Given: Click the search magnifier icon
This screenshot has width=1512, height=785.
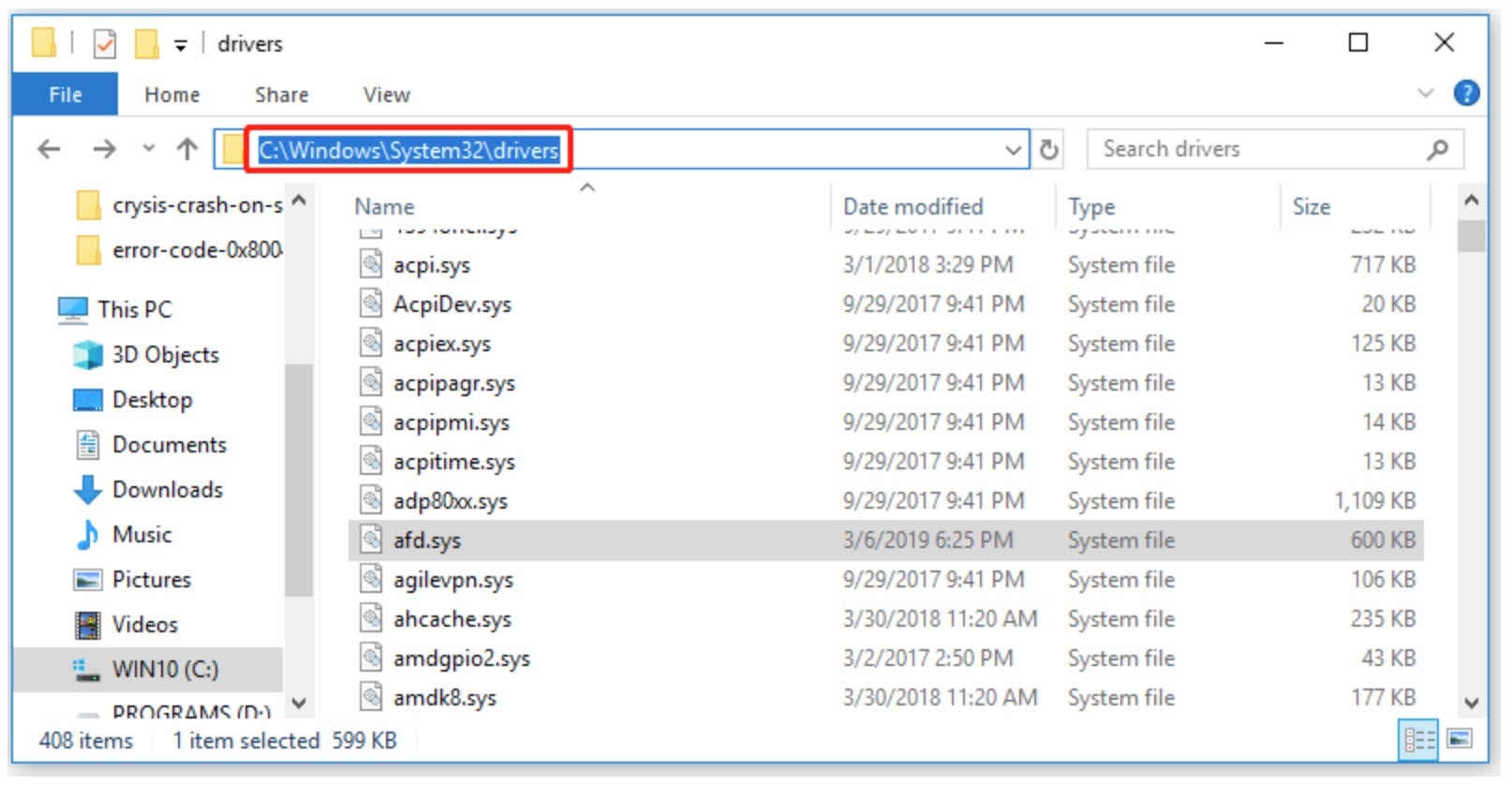Looking at the screenshot, I should (x=1437, y=150).
